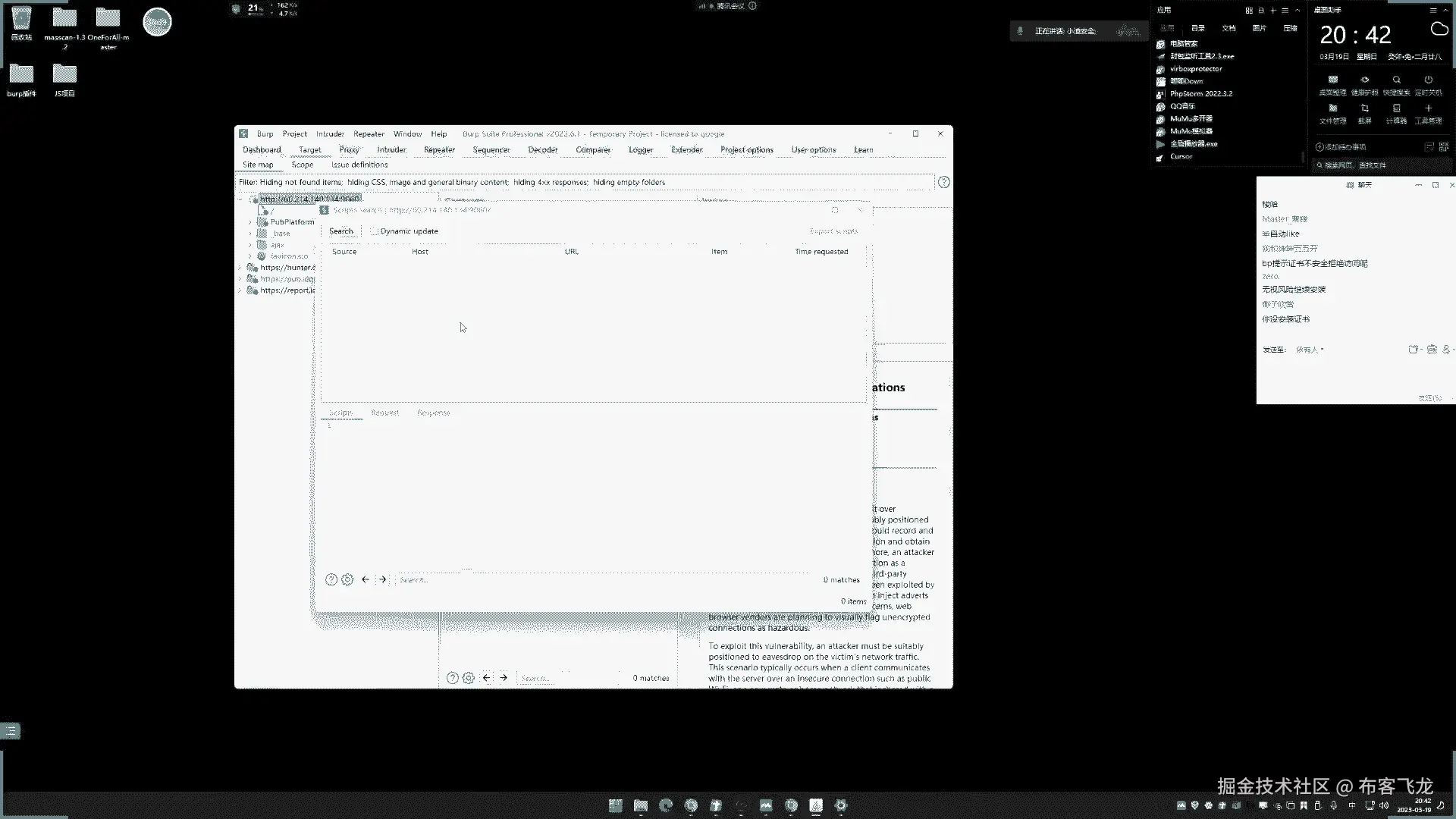Select the Scope sub-tab
The width and height of the screenshot is (1456, 819).
pyautogui.click(x=302, y=165)
